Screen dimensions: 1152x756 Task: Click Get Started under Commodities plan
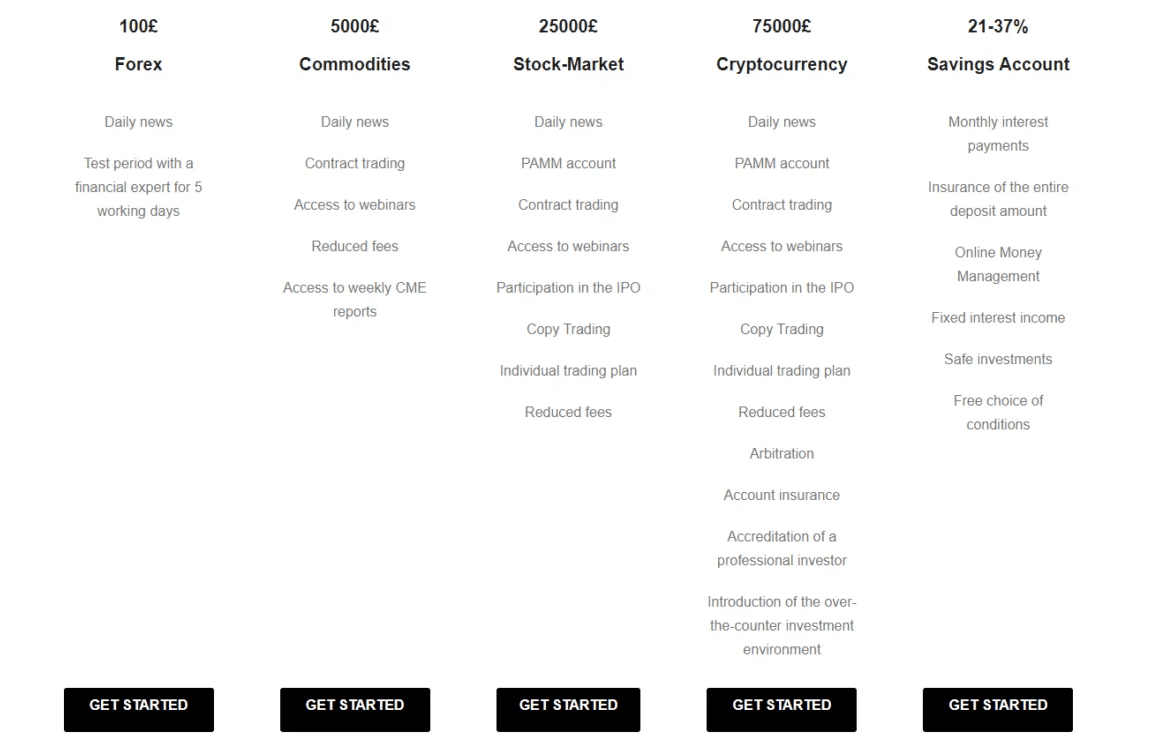click(x=355, y=709)
